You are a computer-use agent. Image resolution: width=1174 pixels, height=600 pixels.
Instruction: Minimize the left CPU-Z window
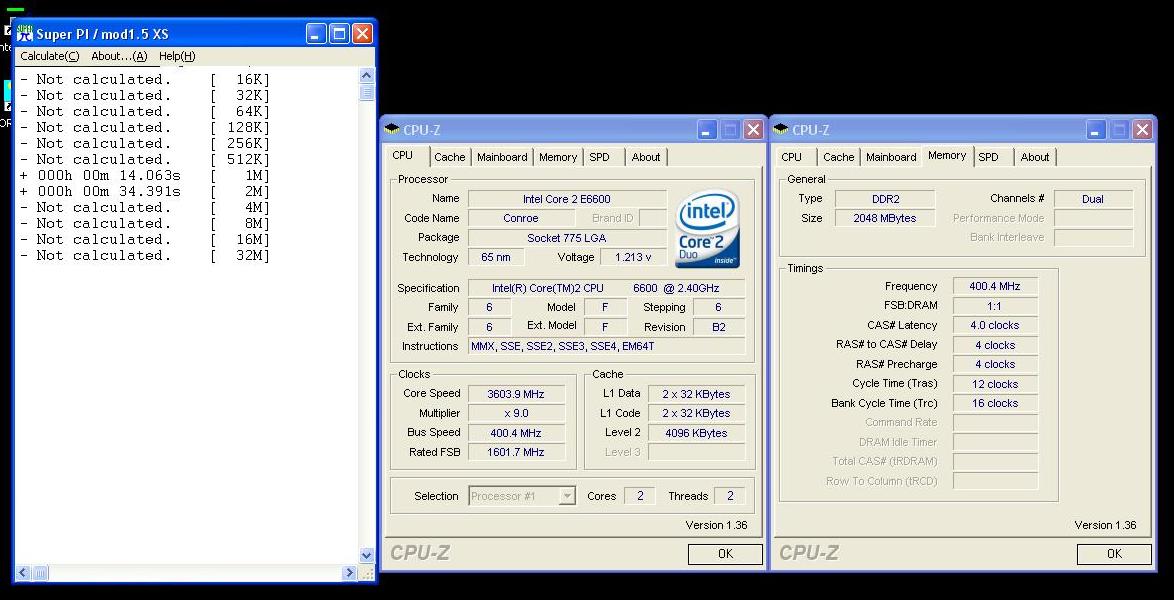[707, 130]
